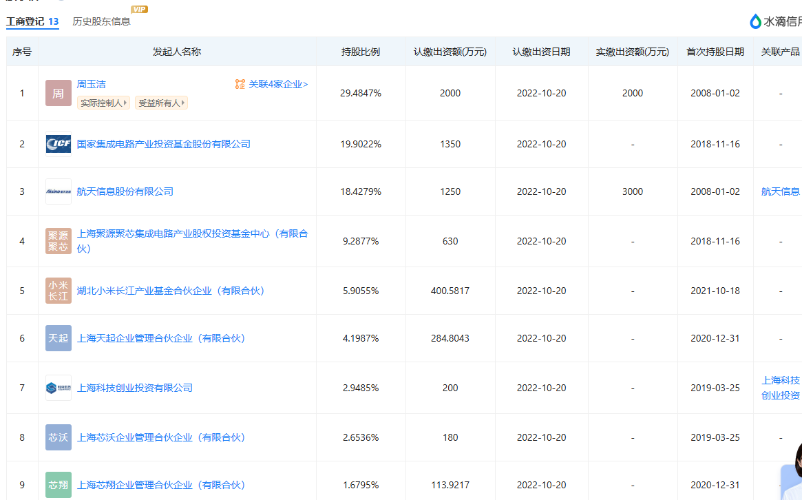Image resolution: width=802 pixels, height=500 pixels.
Task: Click the related-enterprise network icon beside 关联4家企业
Action: coord(240,84)
